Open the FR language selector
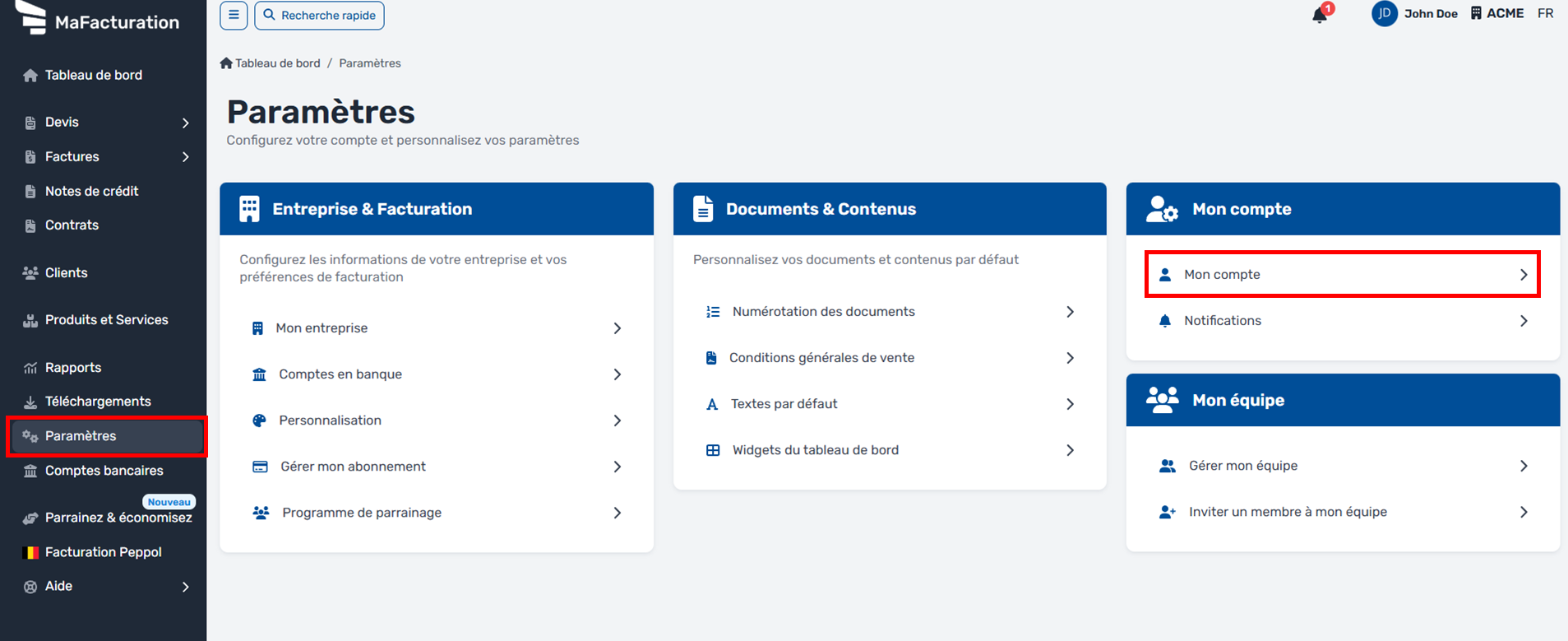1568x641 pixels. pos(1546,13)
